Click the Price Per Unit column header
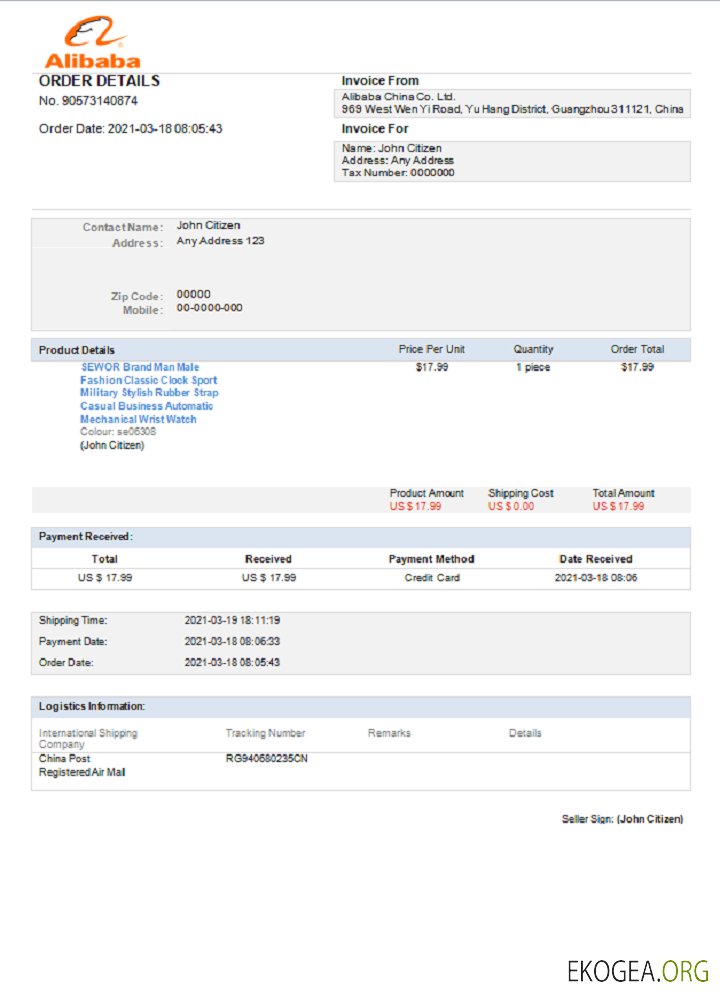This screenshot has height=1000, width=720. point(431,350)
